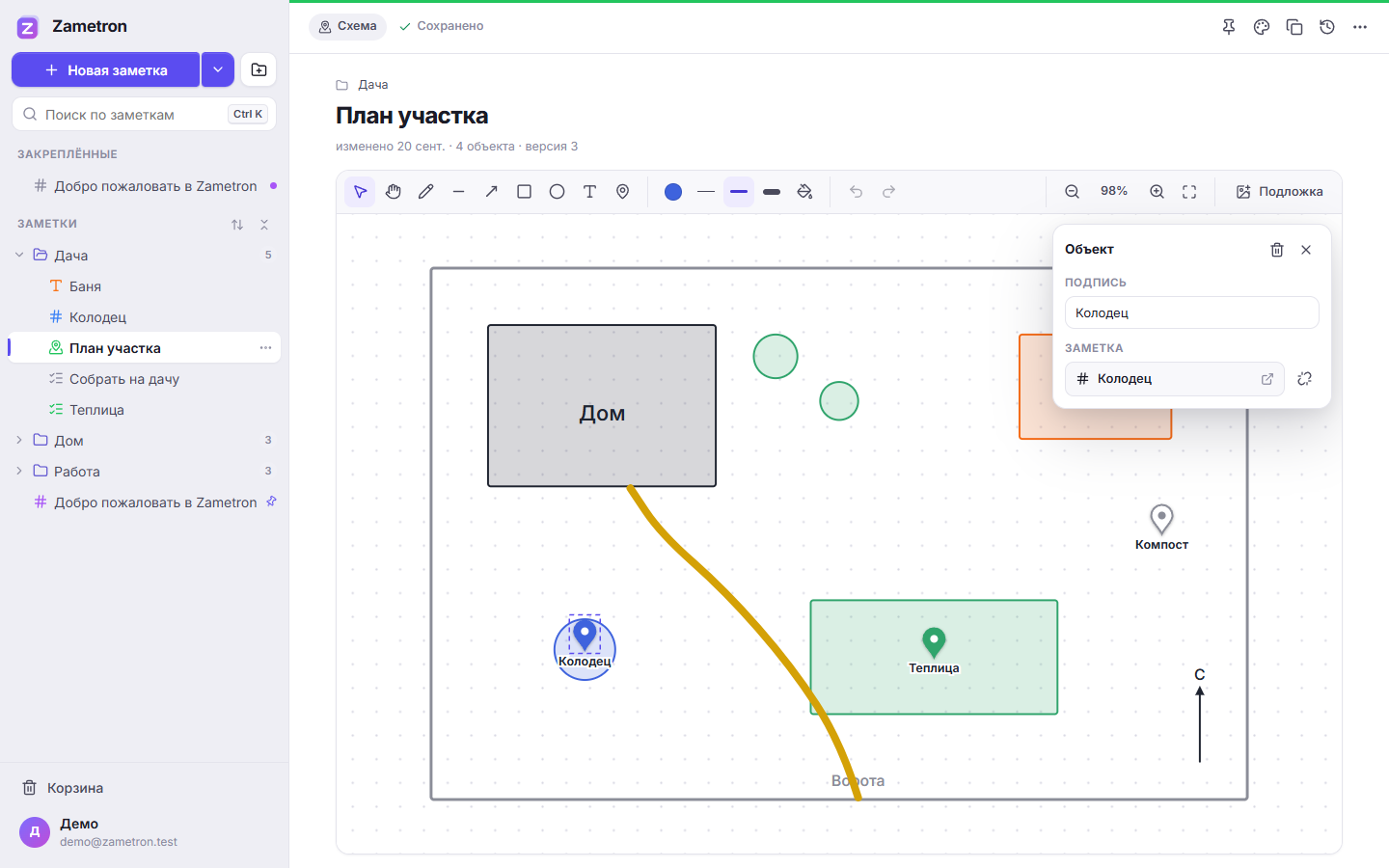This screenshot has width=1389, height=868.
Task: Select the arrow tool
Action: click(x=491, y=192)
